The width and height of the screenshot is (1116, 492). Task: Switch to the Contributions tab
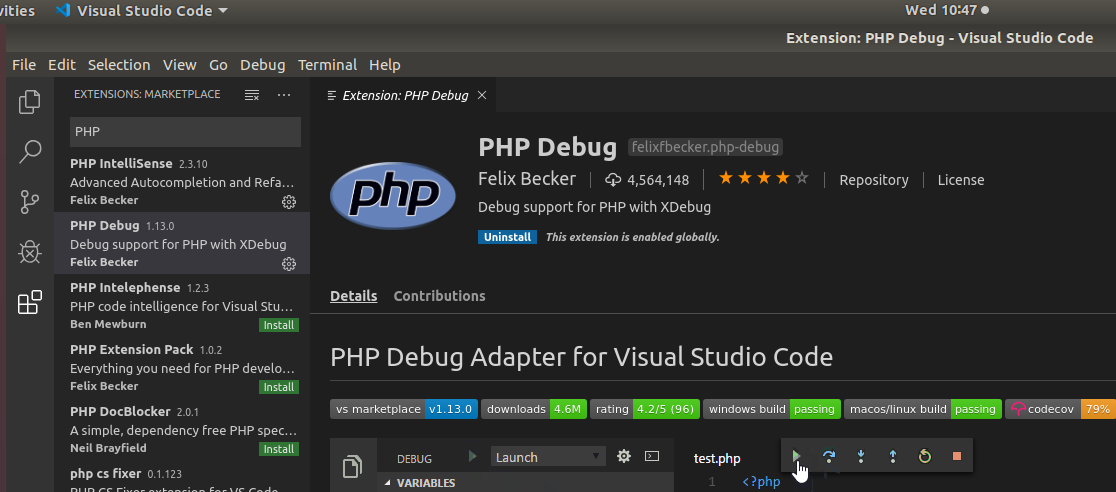439,296
